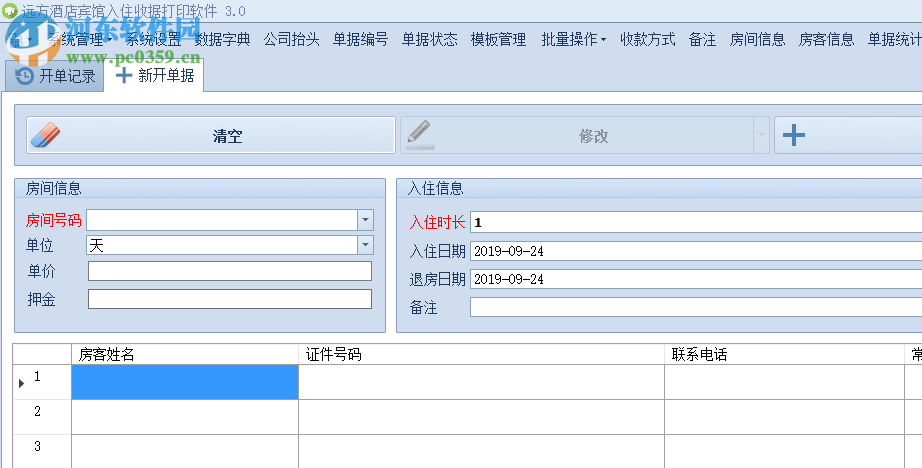This screenshot has width=922, height=468.
Task: Open the 批量操作 menu
Action: 573,39
